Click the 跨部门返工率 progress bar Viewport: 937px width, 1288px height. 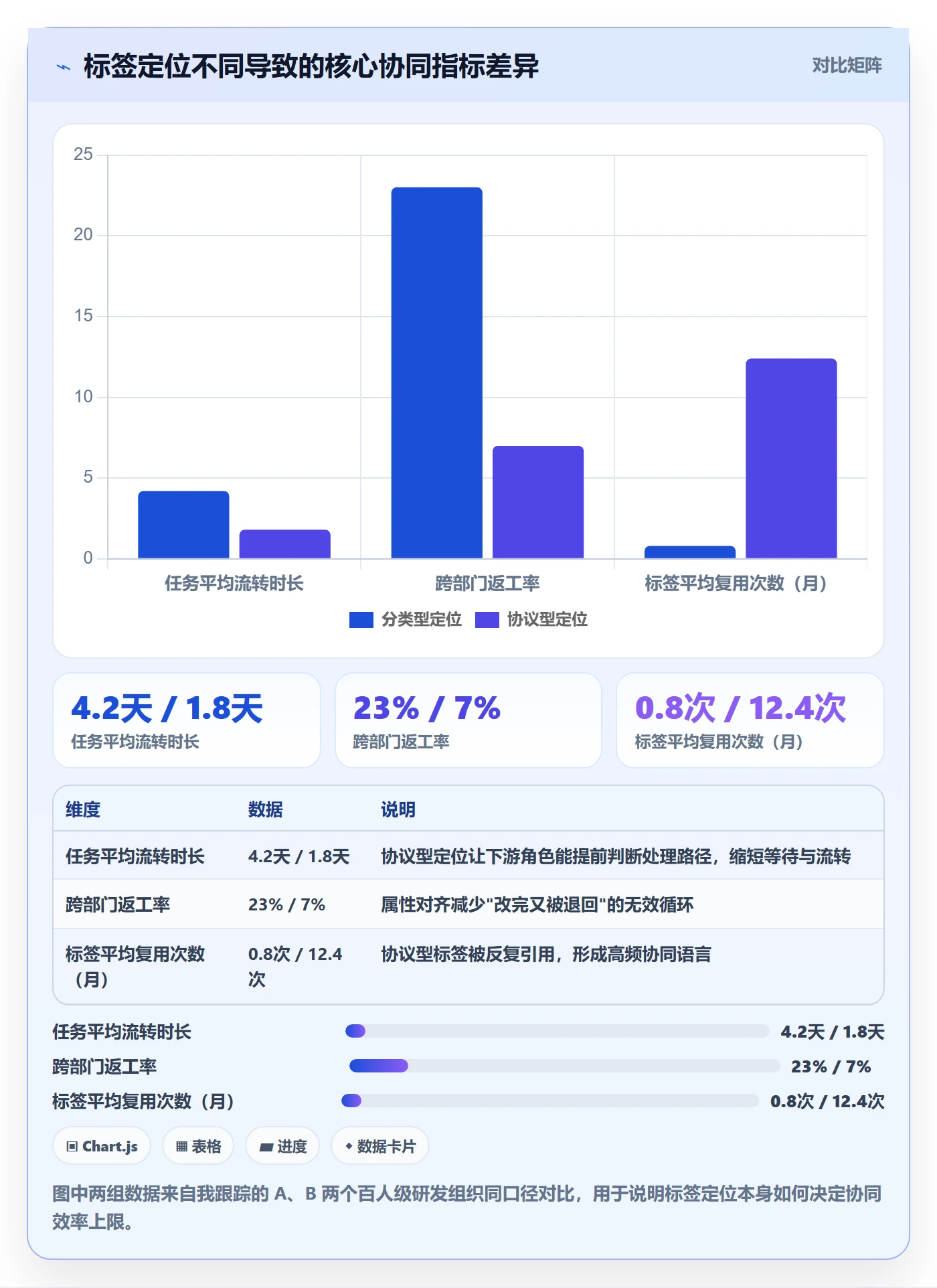[565, 1066]
